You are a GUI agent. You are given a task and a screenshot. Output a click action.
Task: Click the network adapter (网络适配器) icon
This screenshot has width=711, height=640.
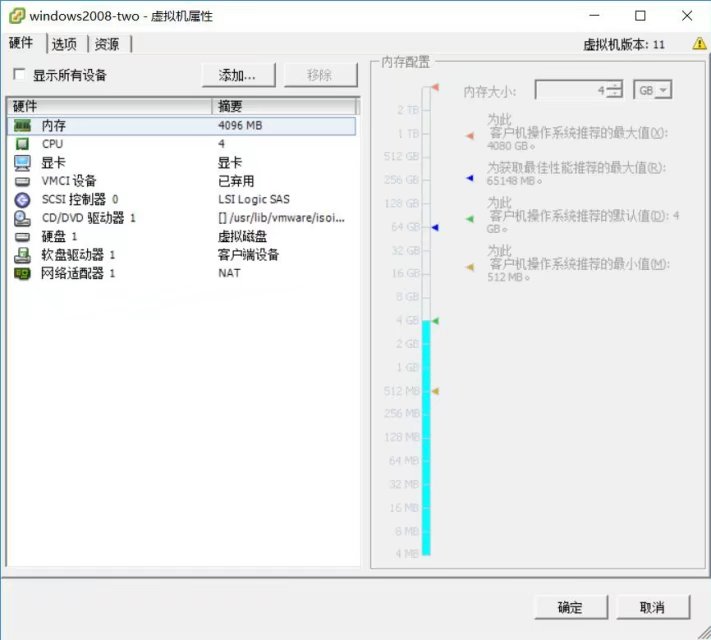pos(22,274)
